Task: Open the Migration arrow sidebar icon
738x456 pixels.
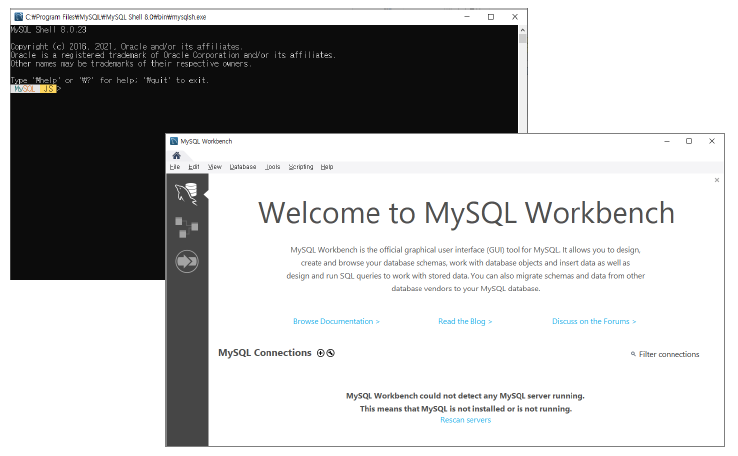Action: (x=187, y=261)
